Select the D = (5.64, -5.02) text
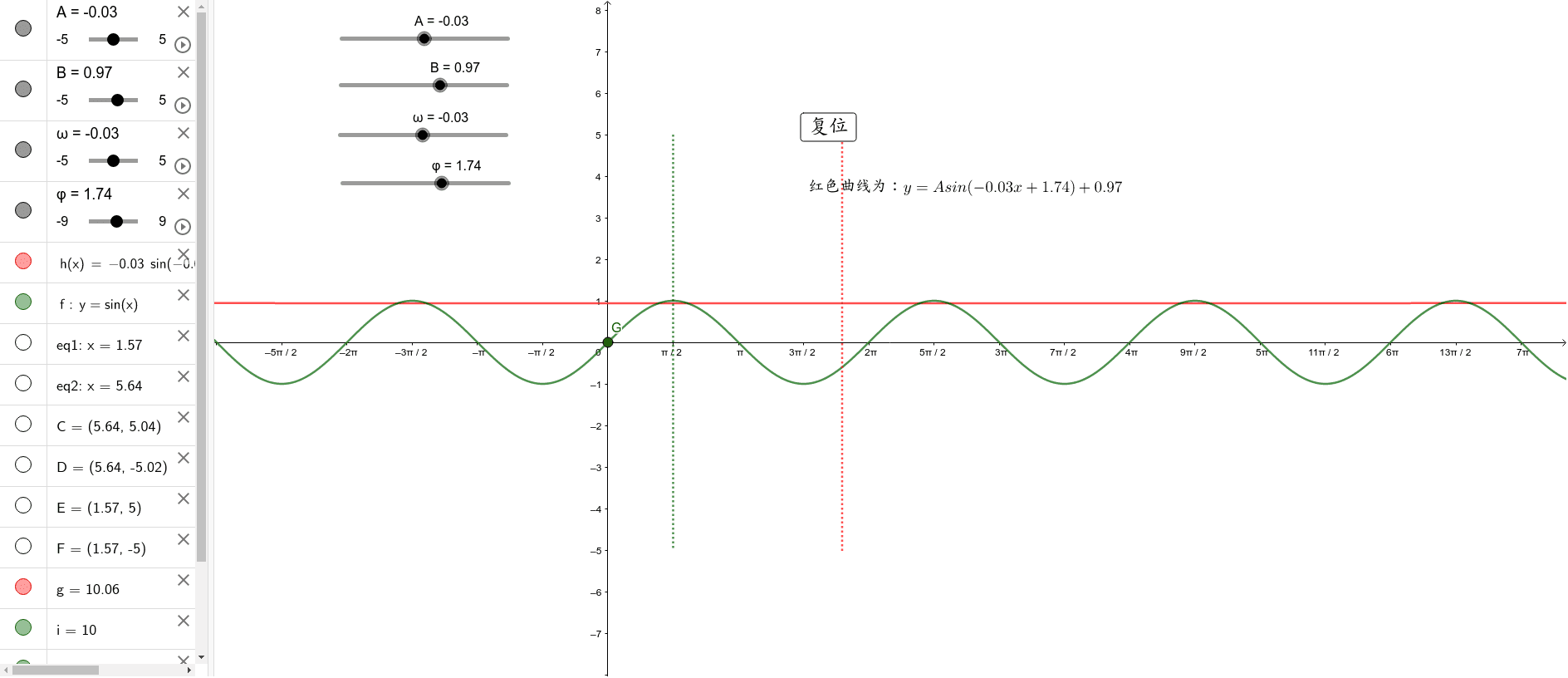 112,467
